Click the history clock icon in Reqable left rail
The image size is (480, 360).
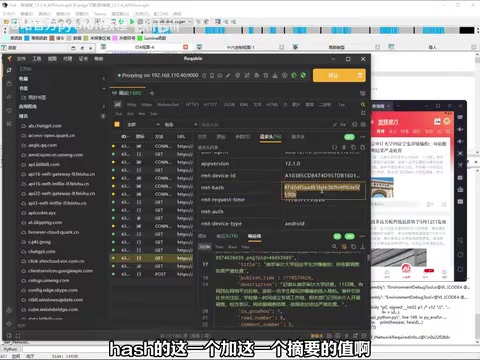pyautogui.click(x=9, y=110)
